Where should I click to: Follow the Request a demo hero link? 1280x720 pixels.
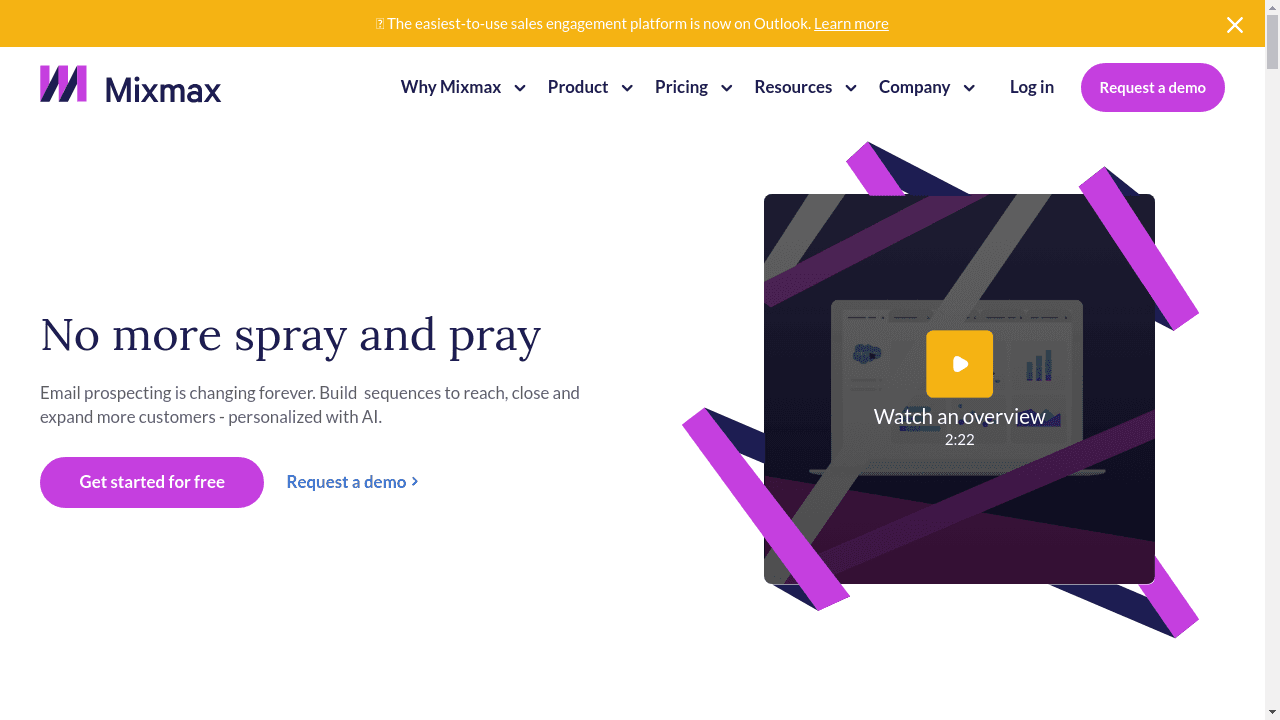tap(352, 482)
